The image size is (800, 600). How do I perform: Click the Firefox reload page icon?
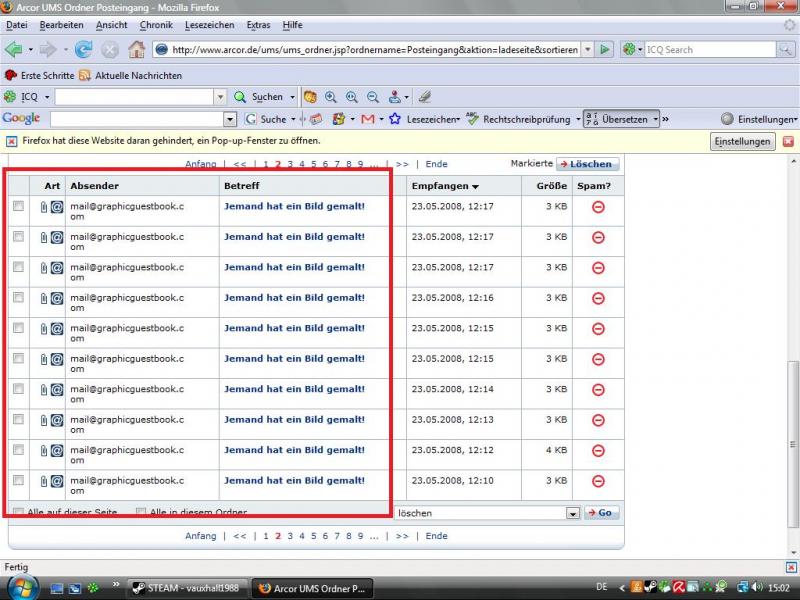pyautogui.click(x=83, y=49)
